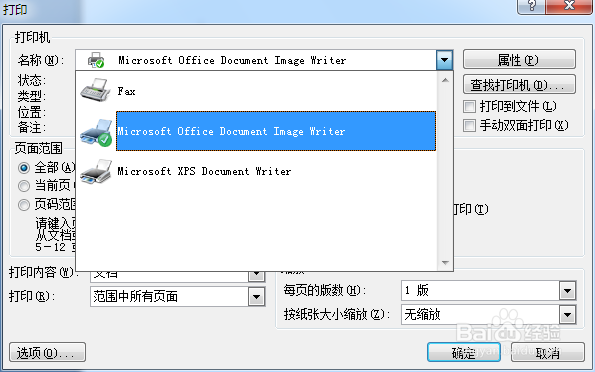This screenshot has width=595, height=372.
Task: Choose Microsoft XPS Document Writer in list
Action: (x=256, y=171)
